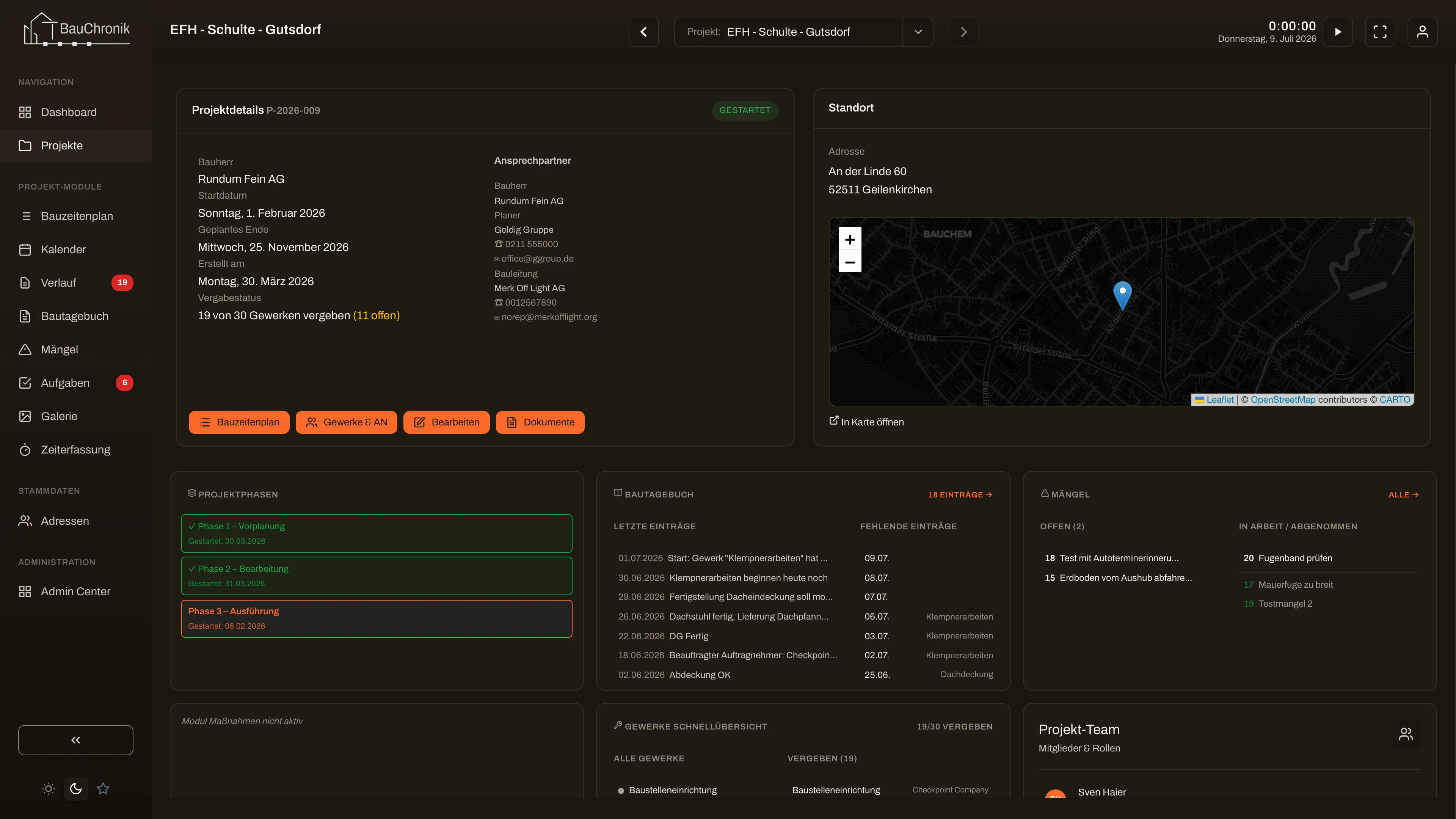This screenshot has height=819, width=1456.
Task: Open defect 17 Mauerfuge zu breit
Action: 1288,584
